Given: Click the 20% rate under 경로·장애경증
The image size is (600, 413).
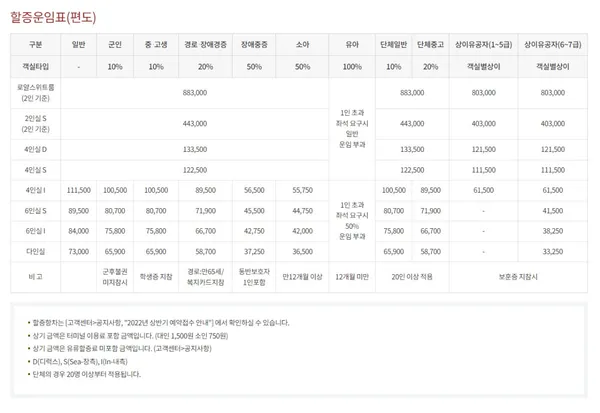Looking at the screenshot, I should 205,67.
